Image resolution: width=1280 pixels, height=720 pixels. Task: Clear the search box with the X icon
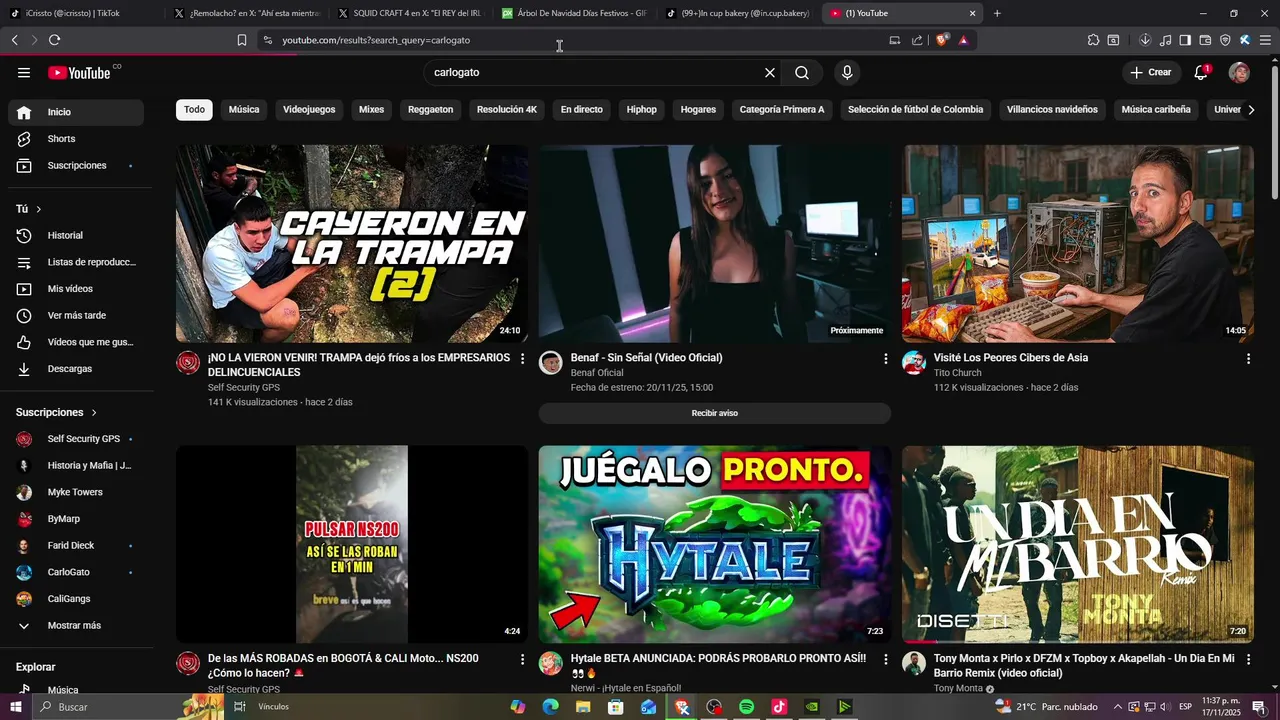pyautogui.click(x=770, y=73)
